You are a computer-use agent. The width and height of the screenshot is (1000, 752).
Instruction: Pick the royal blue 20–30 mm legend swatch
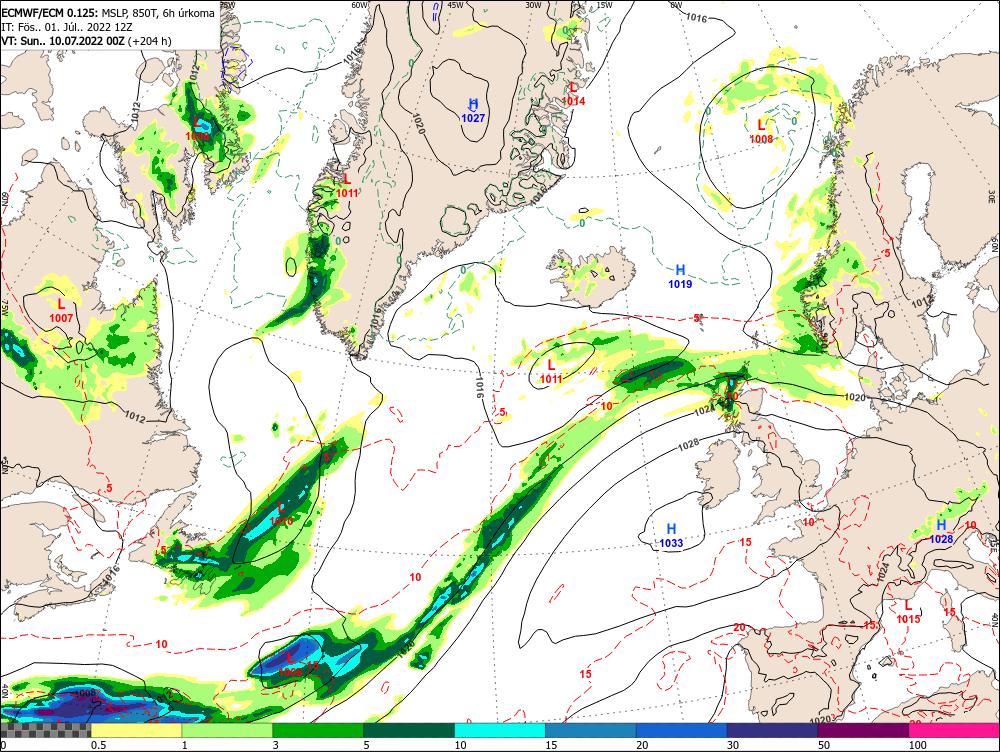pyautogui.click(x=682, y=730)
